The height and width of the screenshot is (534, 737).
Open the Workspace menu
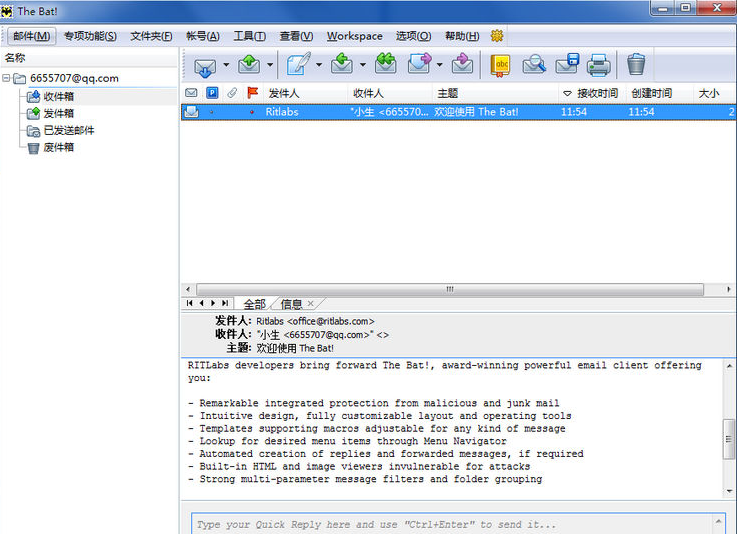(x=354, y=36)
